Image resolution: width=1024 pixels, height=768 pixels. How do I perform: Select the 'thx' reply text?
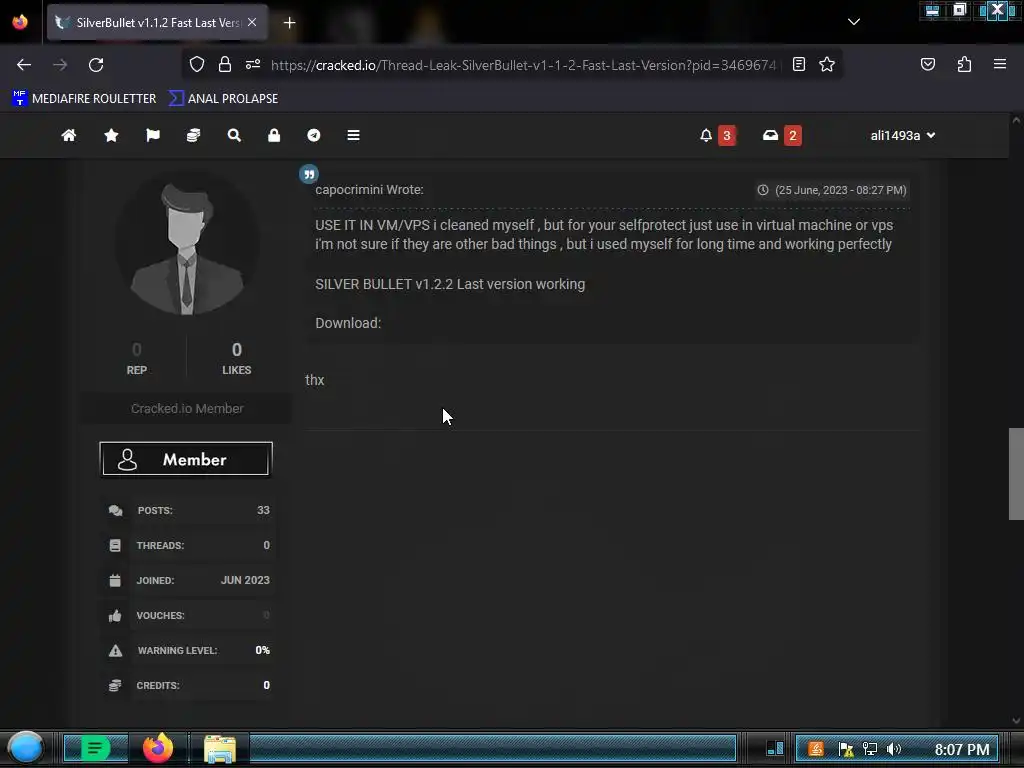pos(314,380)
